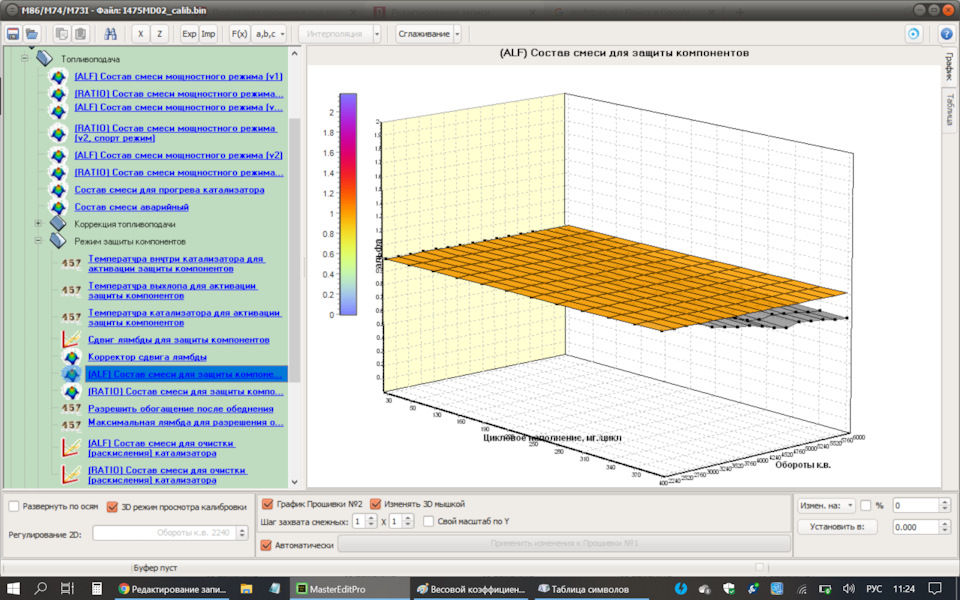Click the color scale legend bar
960x600 pixels.
[348, 204]
